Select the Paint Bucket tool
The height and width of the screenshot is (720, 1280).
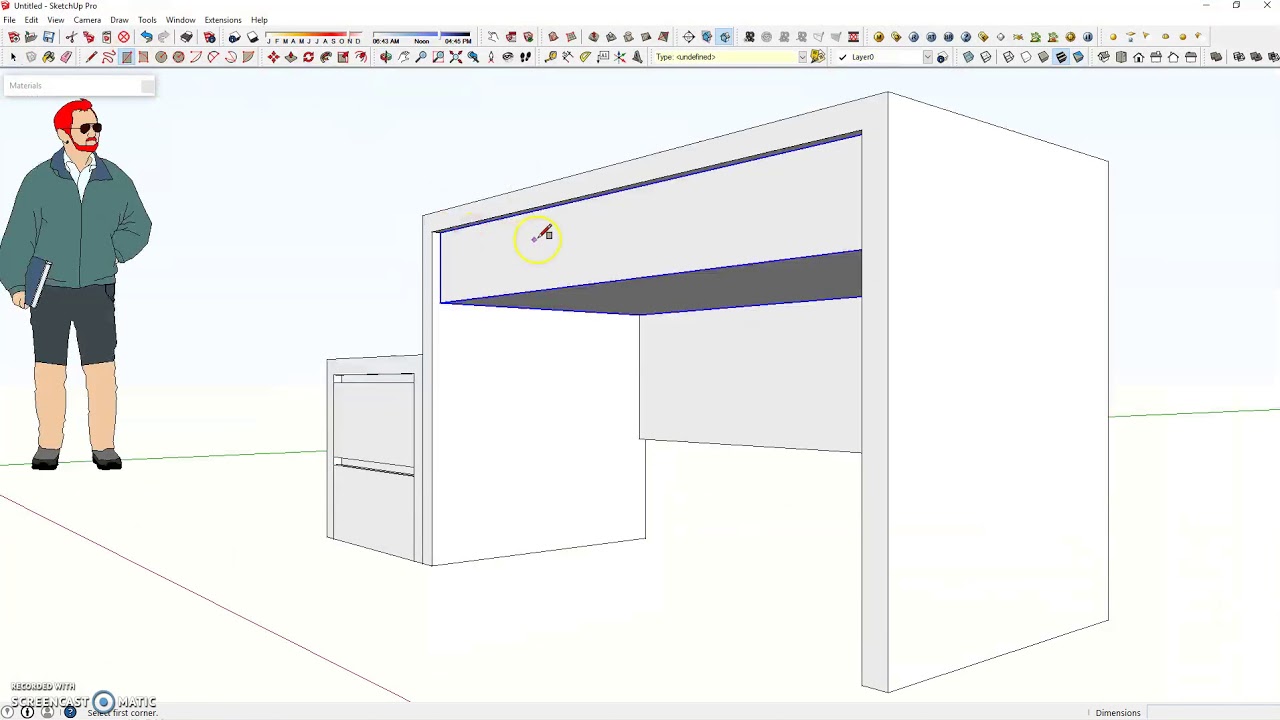pos(48,57)
